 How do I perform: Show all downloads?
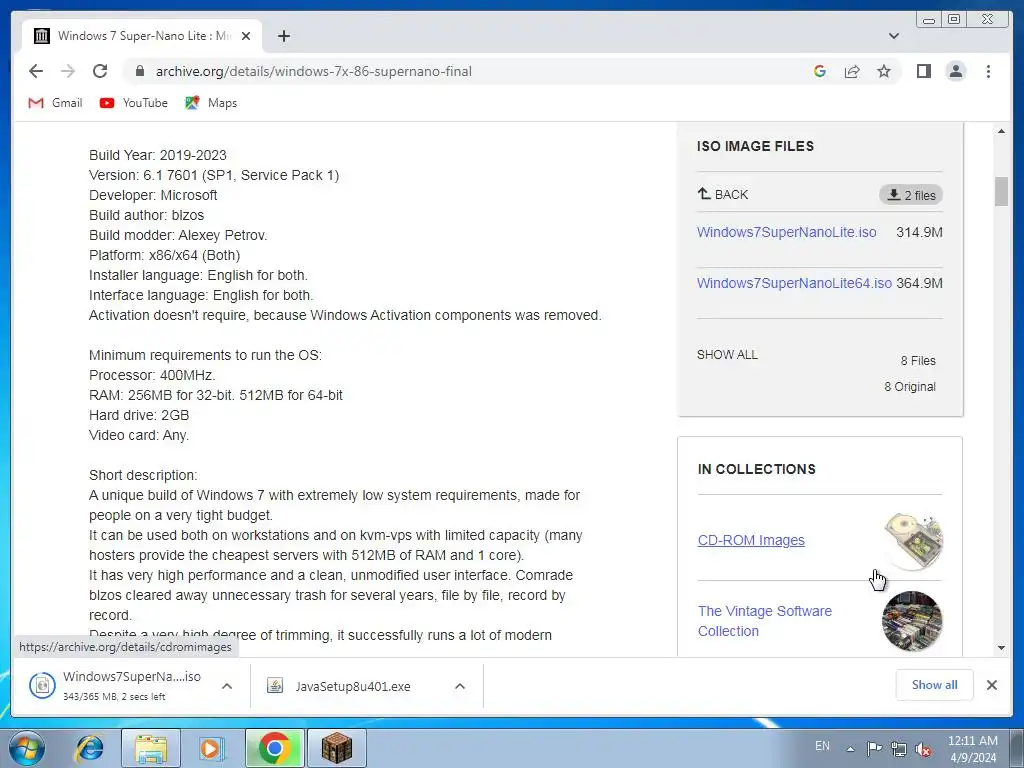pos(935,684)
